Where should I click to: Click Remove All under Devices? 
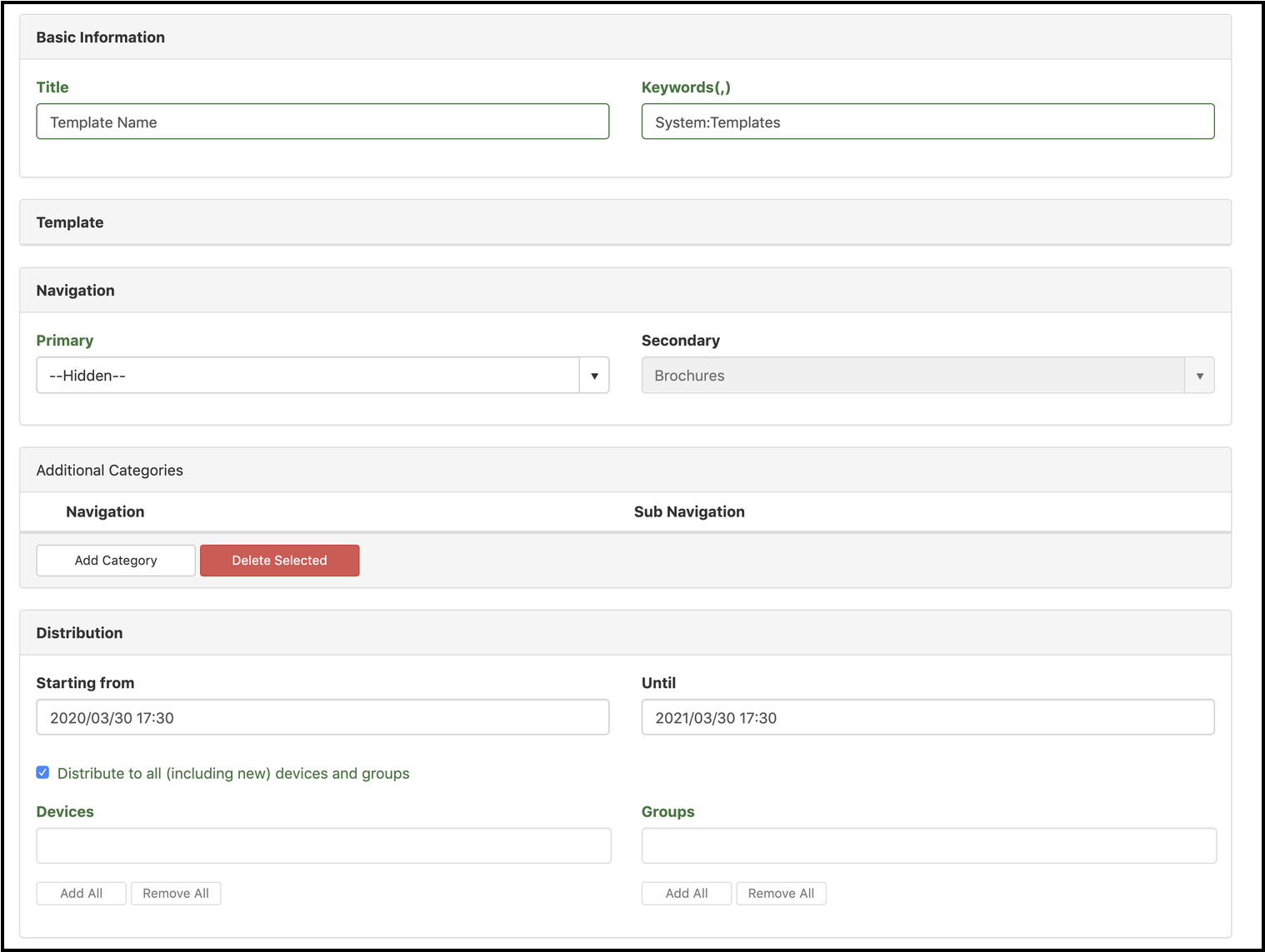(x=175, y=893)
